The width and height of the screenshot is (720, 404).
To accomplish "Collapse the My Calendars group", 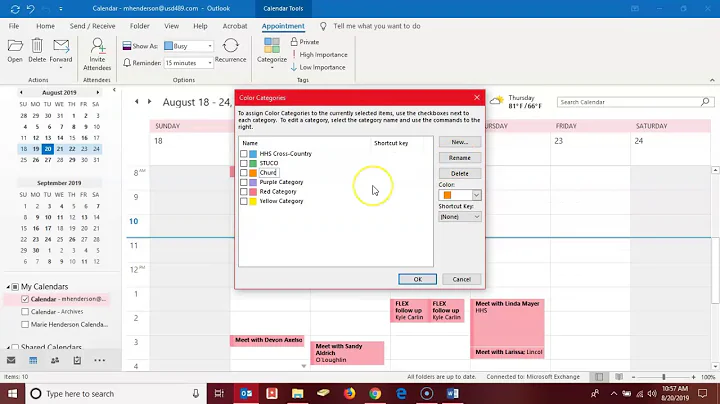I will coord(8,286).
